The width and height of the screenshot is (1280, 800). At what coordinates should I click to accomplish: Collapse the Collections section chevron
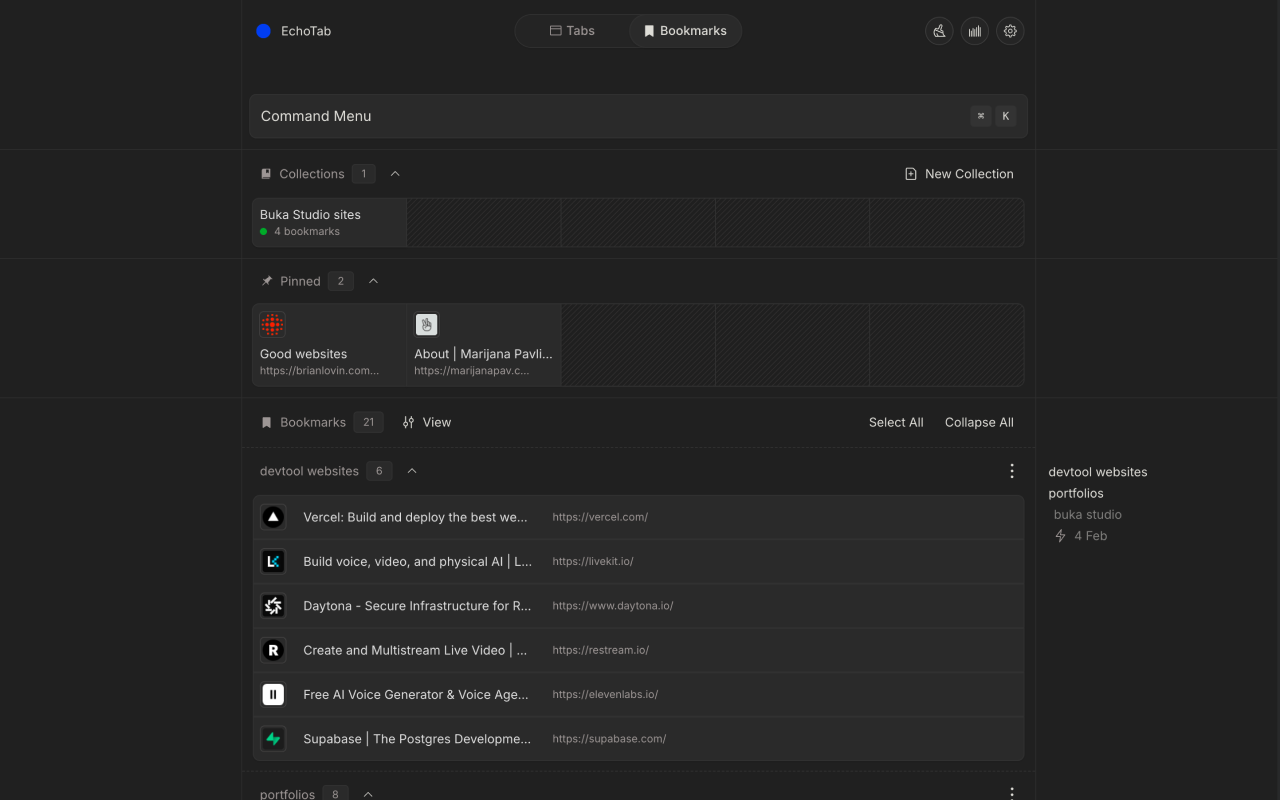point(395,174)
